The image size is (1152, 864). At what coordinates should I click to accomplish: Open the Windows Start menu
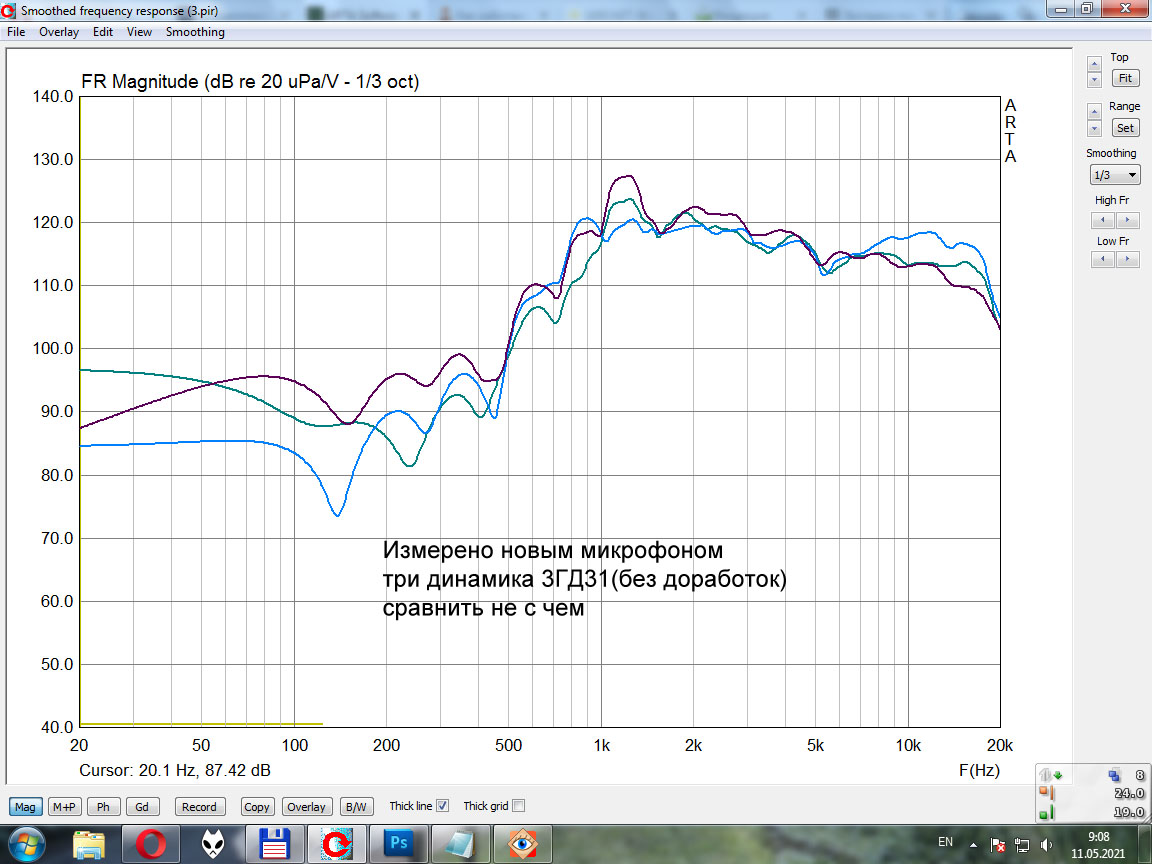(26, 844)
